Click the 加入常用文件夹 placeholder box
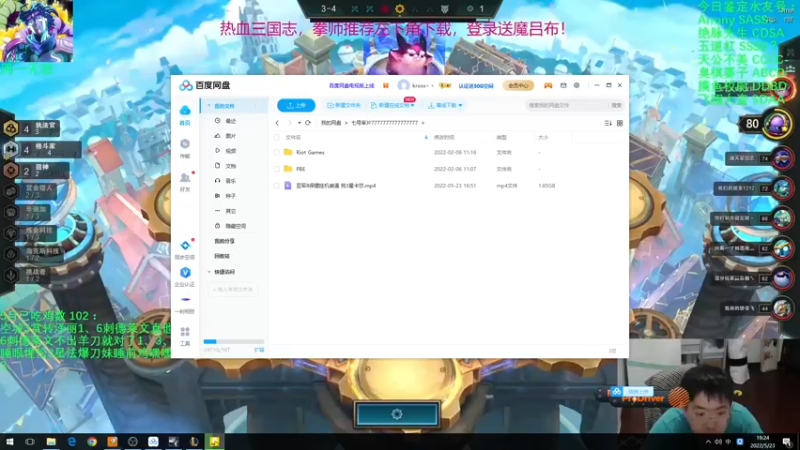 [233, 290]
